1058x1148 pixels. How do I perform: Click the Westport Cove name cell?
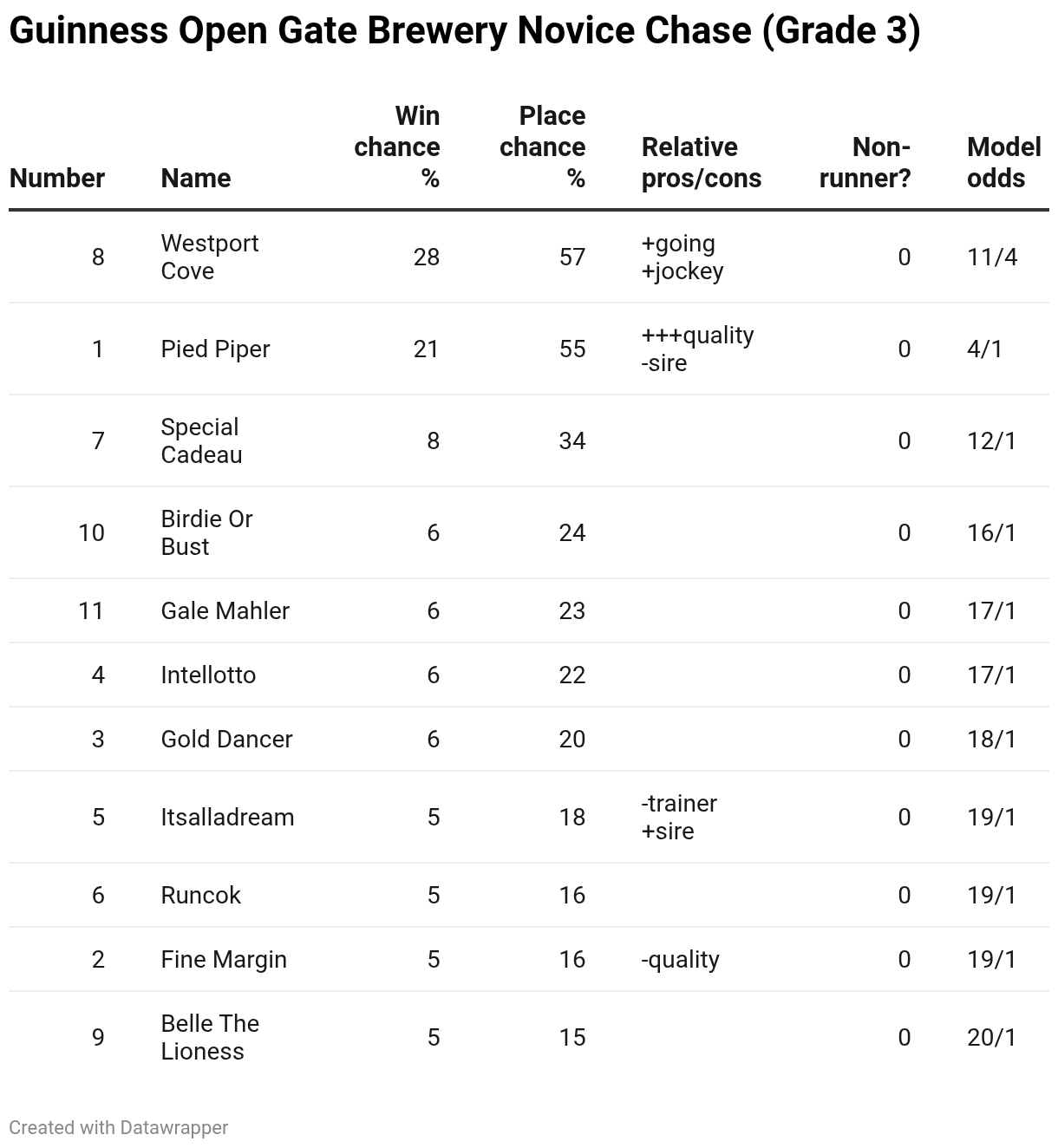210,257
